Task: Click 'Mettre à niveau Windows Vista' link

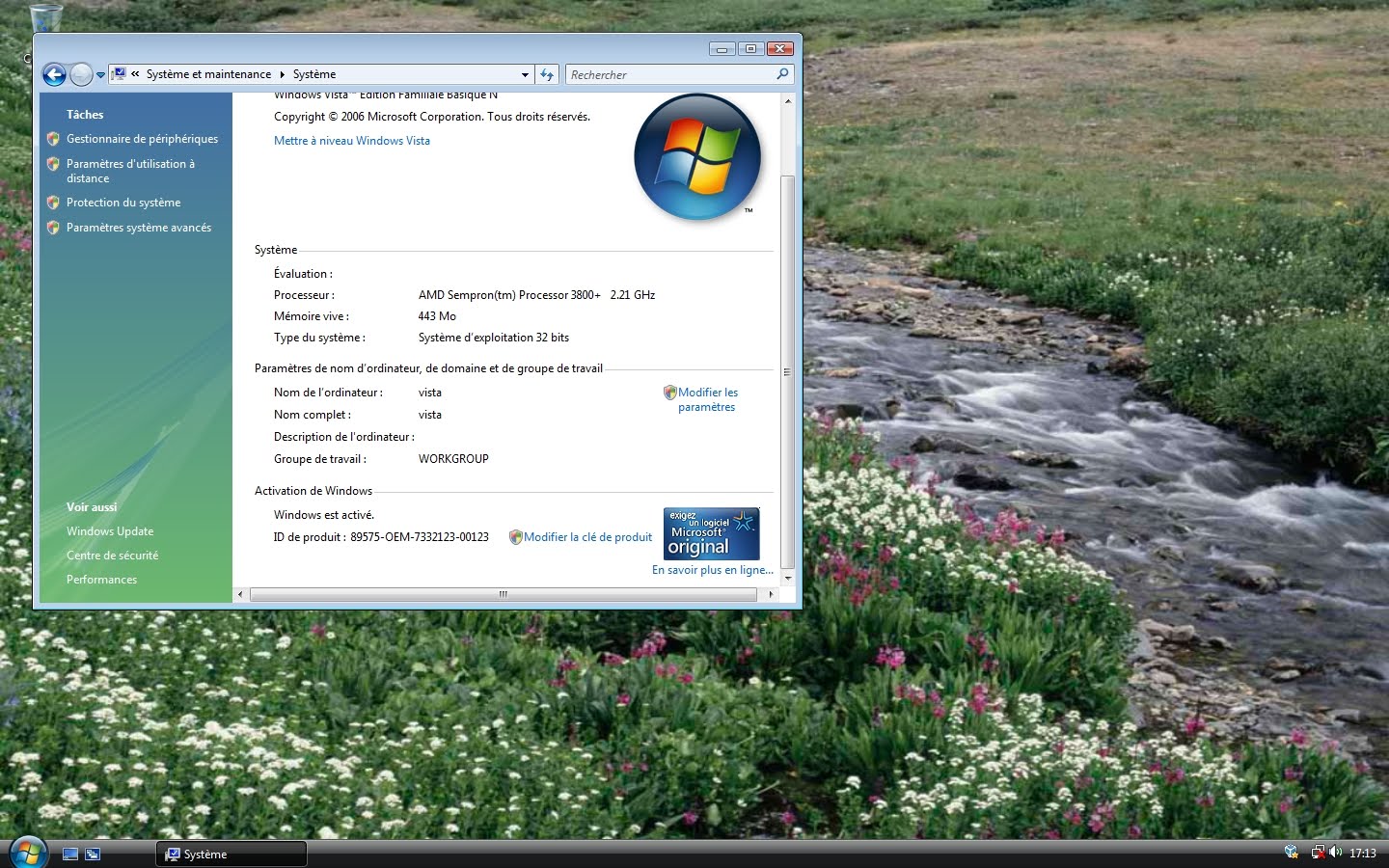Action: (352, 141)
